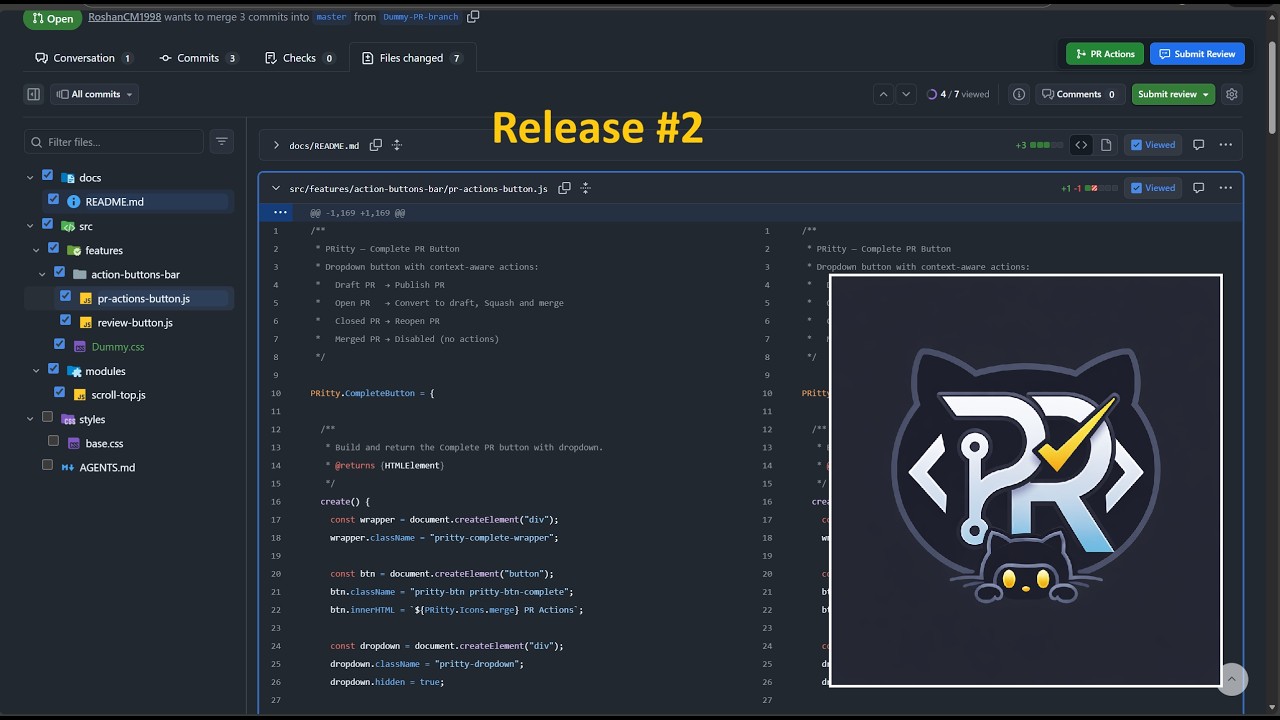Open review-button.js in file tree

[x=135, y=322]
